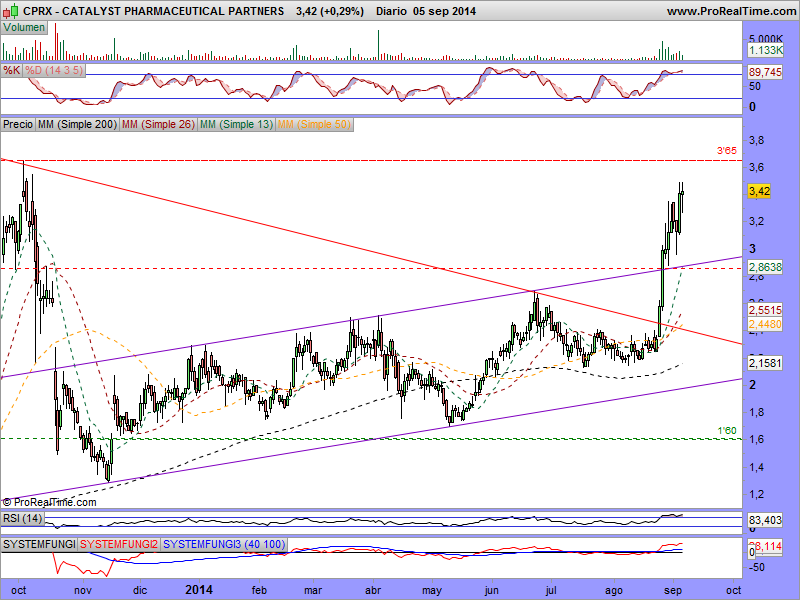Click the Diario timeframe text
Viewport: 800px width, 600px height.
coord(391,11)
